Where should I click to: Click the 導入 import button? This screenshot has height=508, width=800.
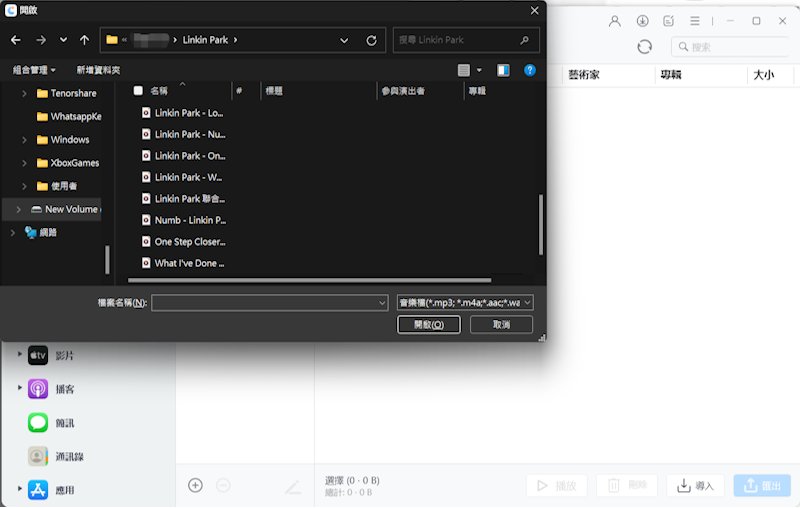click(695, 486)
